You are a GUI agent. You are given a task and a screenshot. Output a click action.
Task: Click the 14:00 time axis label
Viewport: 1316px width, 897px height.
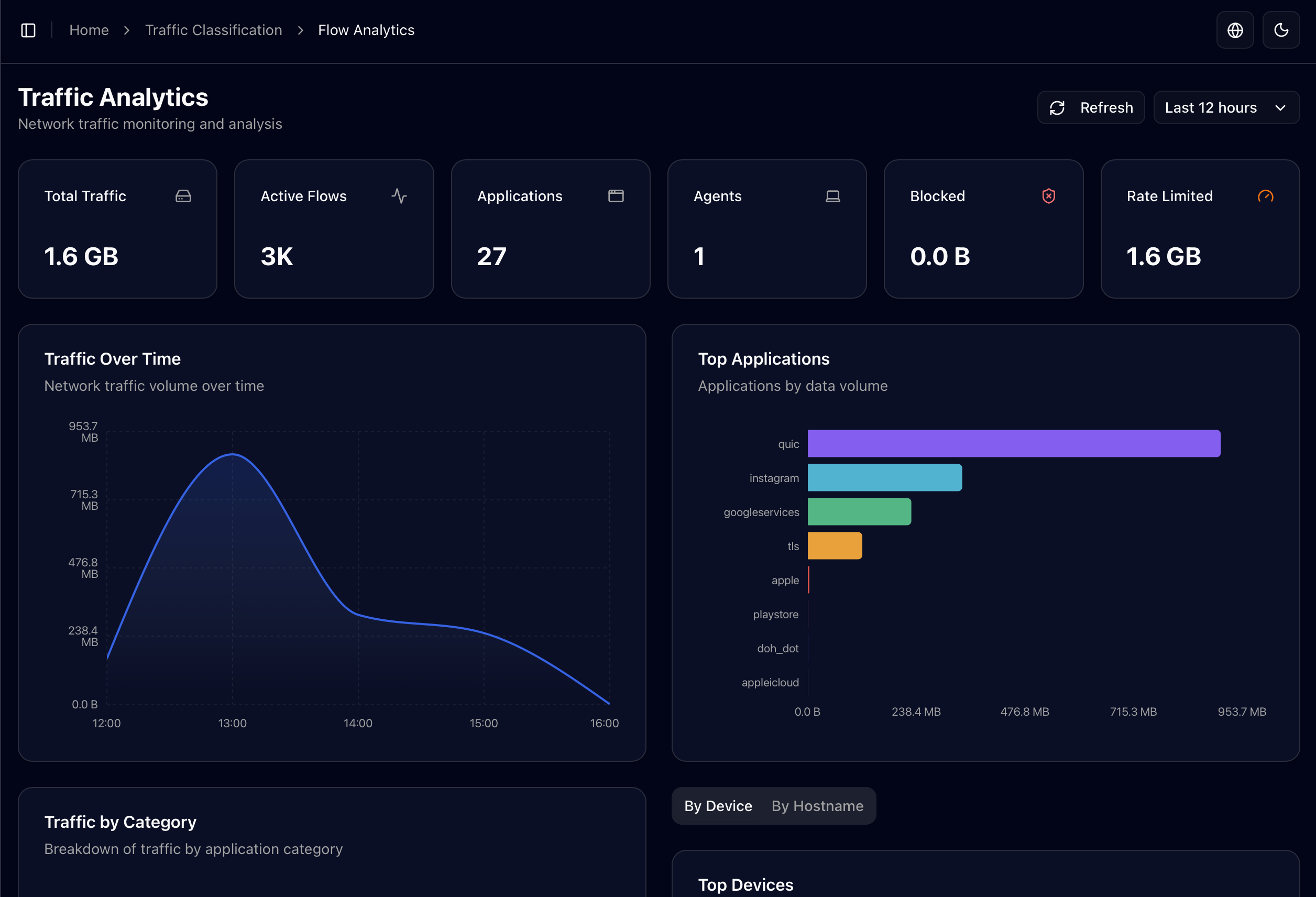tap(358, 723)
